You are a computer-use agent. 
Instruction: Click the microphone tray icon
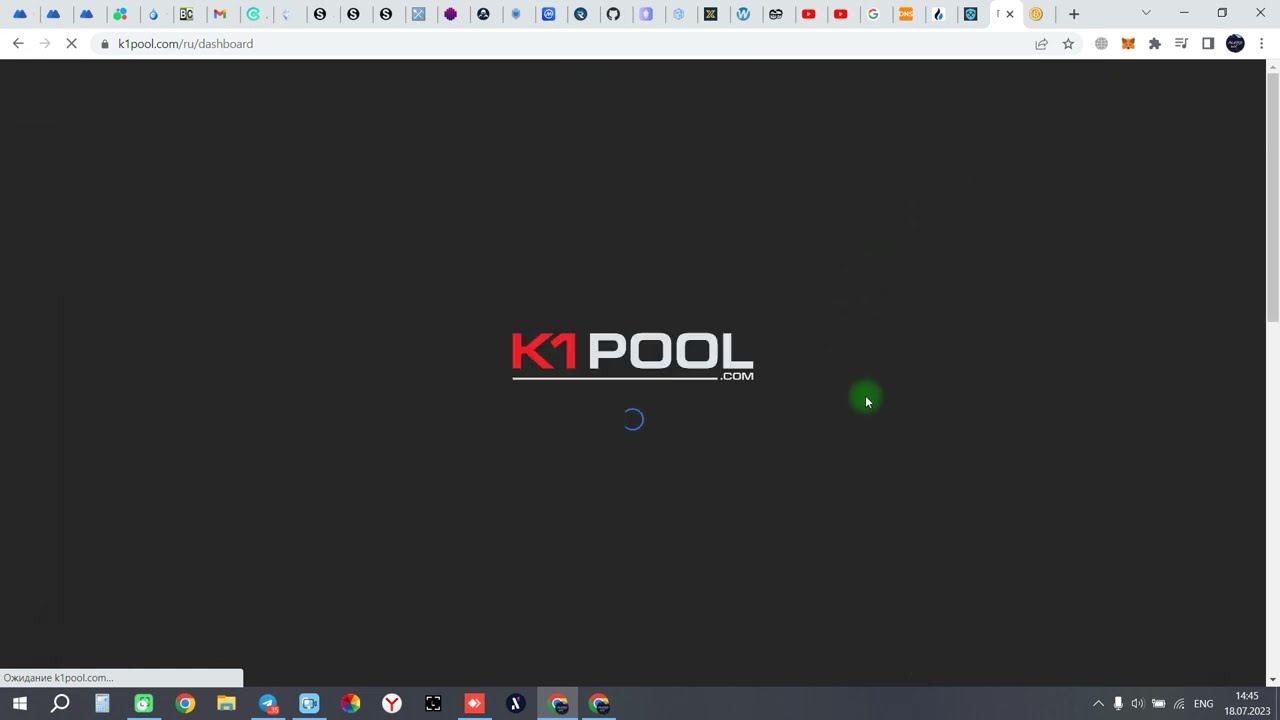1118,704
